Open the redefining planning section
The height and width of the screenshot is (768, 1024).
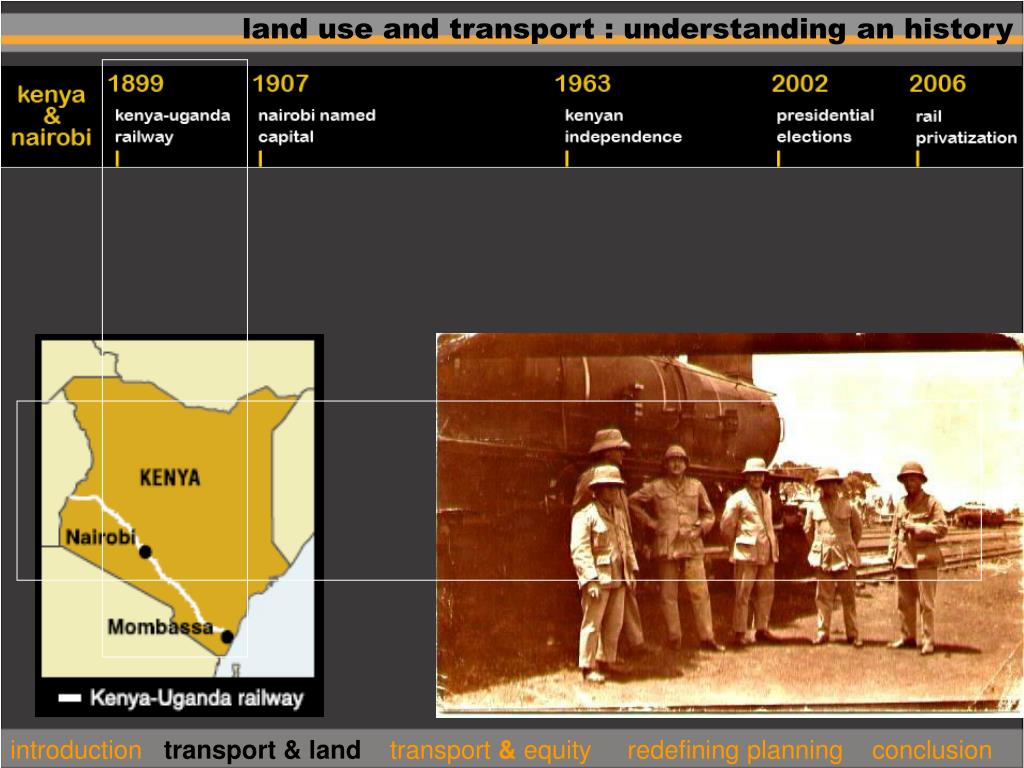coord(735,750)
